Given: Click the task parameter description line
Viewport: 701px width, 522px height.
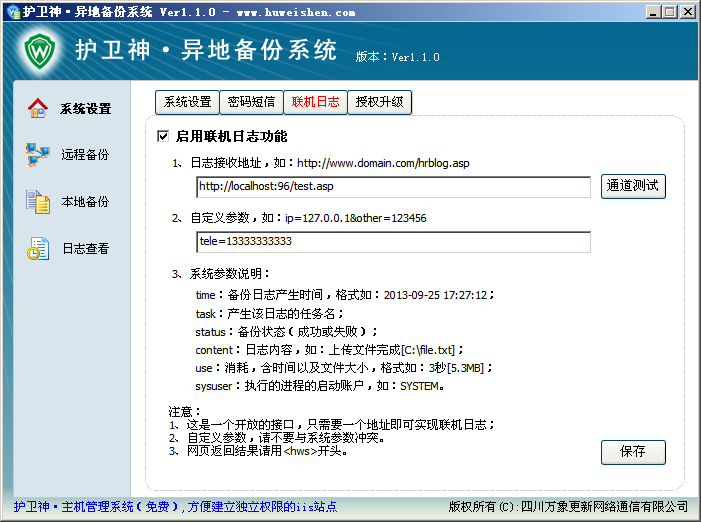Looking at the screenshot, I should click(269, 313).
